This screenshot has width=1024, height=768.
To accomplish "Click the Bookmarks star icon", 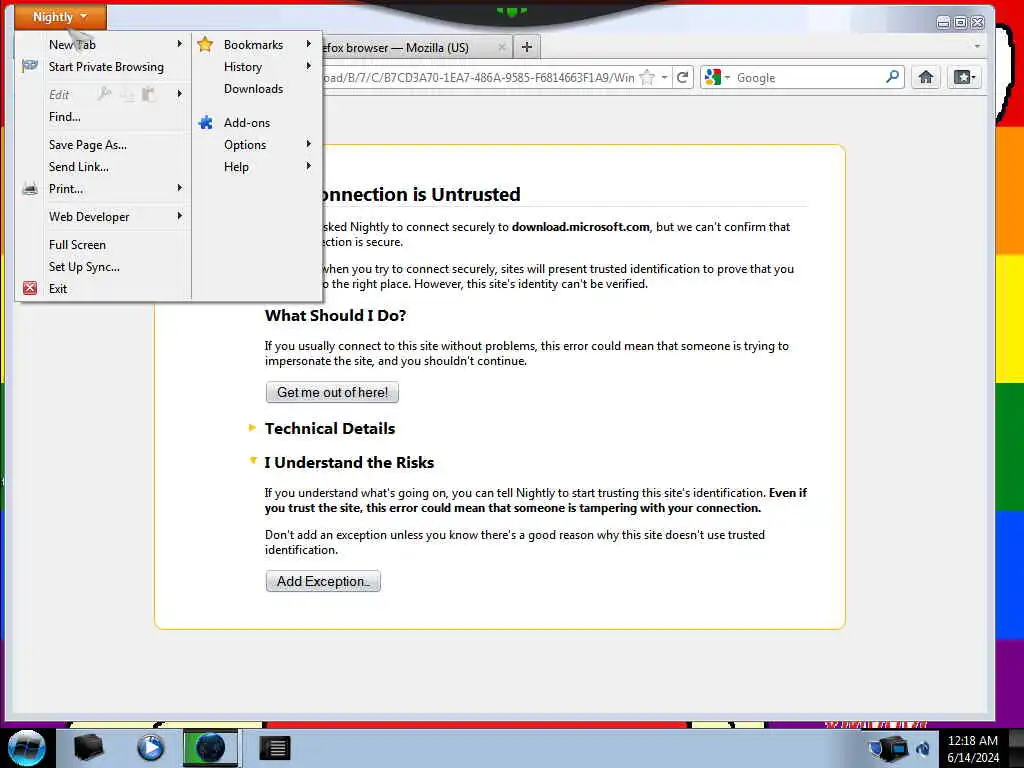I will point(205,44).
